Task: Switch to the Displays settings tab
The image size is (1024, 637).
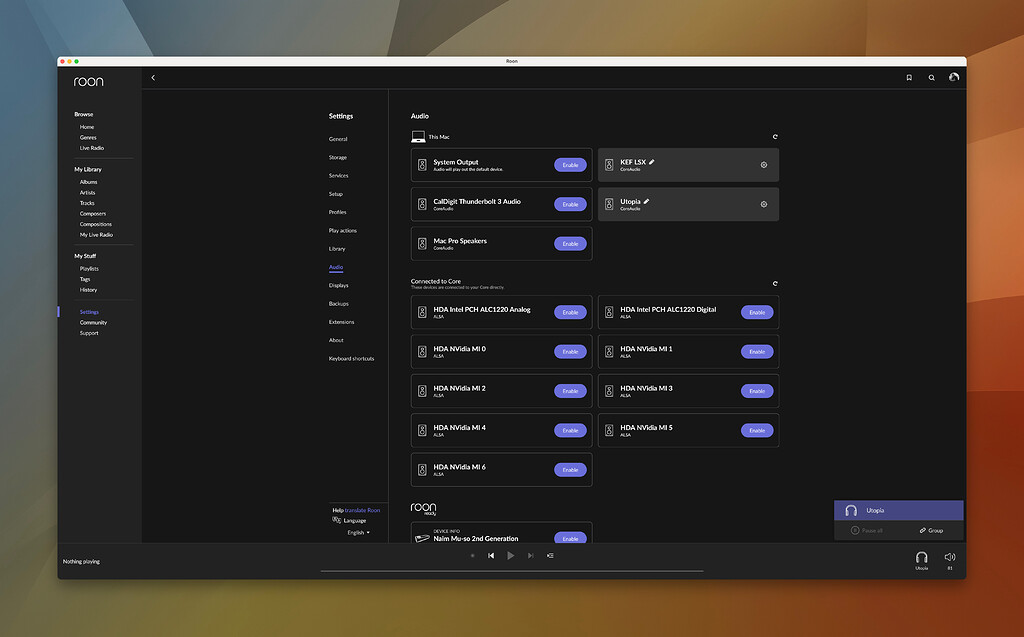Action: (340, 285)
